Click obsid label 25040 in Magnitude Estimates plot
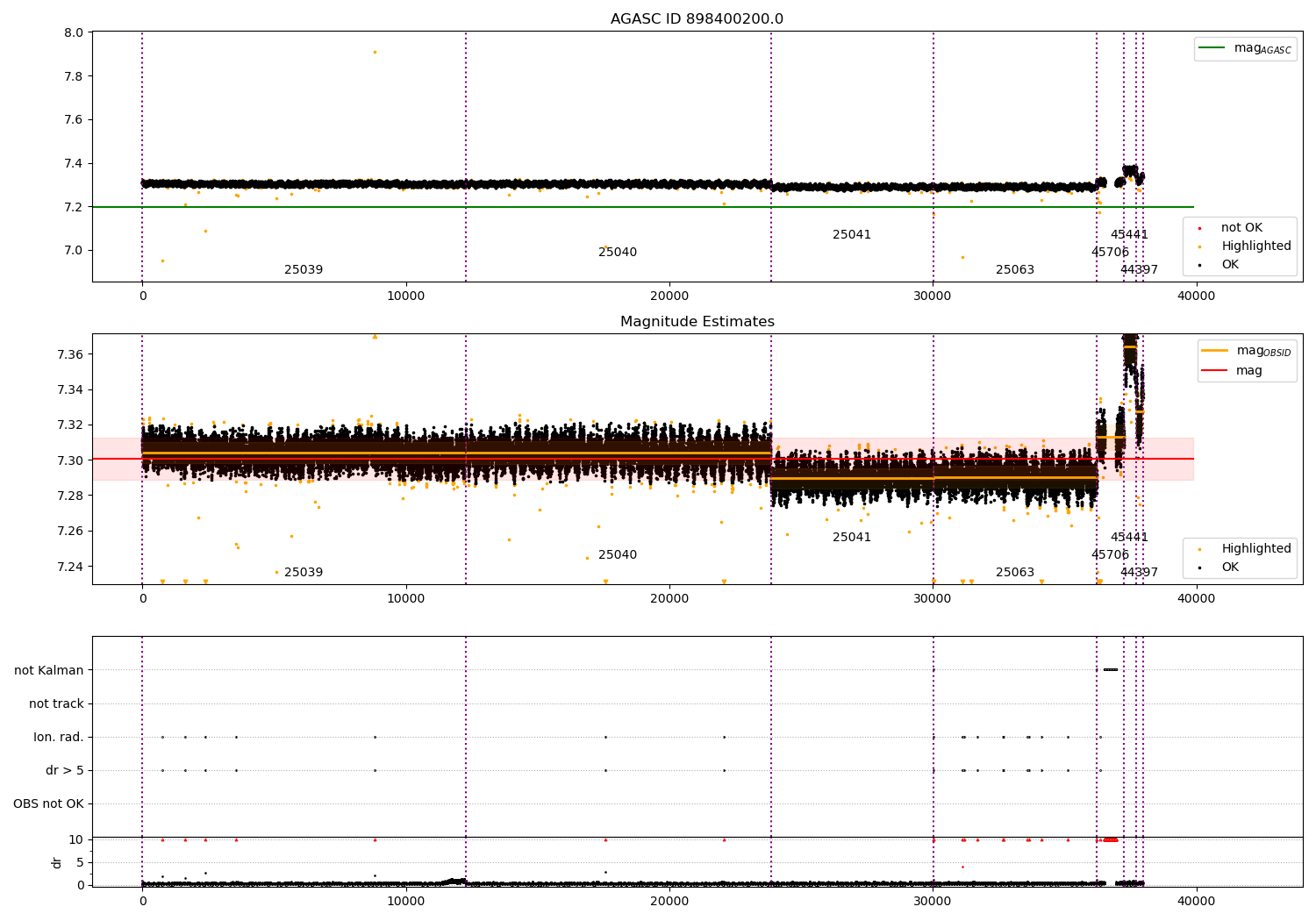Screen dimensions: 1316x921 coord(618,555)
